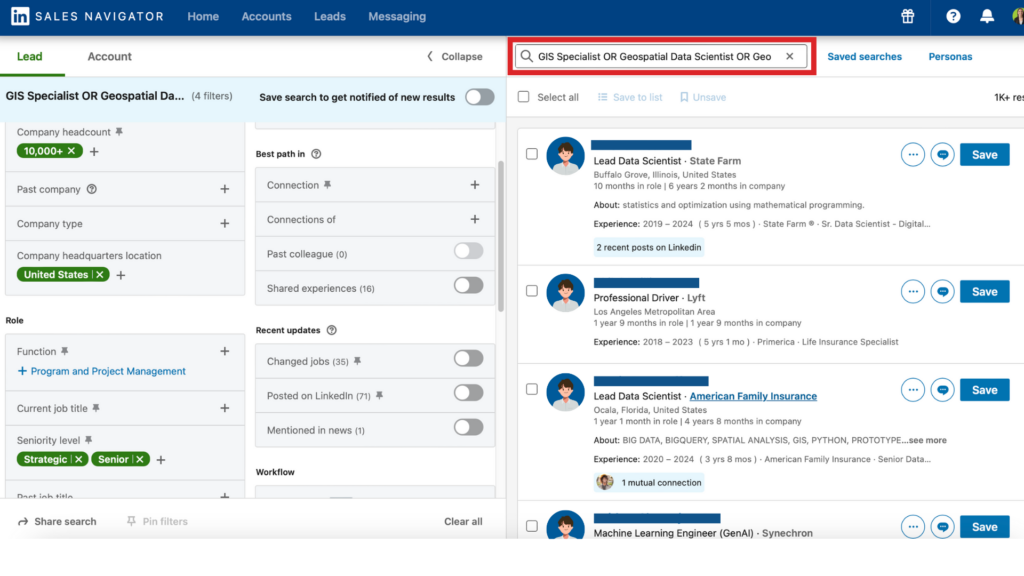This screenshot has width=1024, height=576.
Task: Remove the 10,000+ headcount filter
Action: [x=71, y=151]
